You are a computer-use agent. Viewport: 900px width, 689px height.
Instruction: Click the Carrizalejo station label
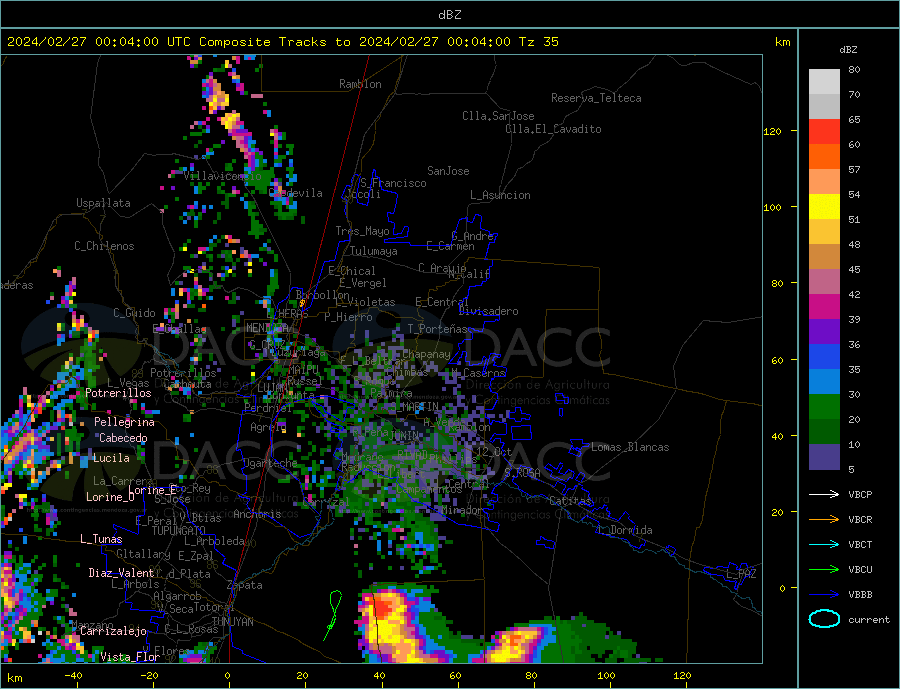coord(113,632)
